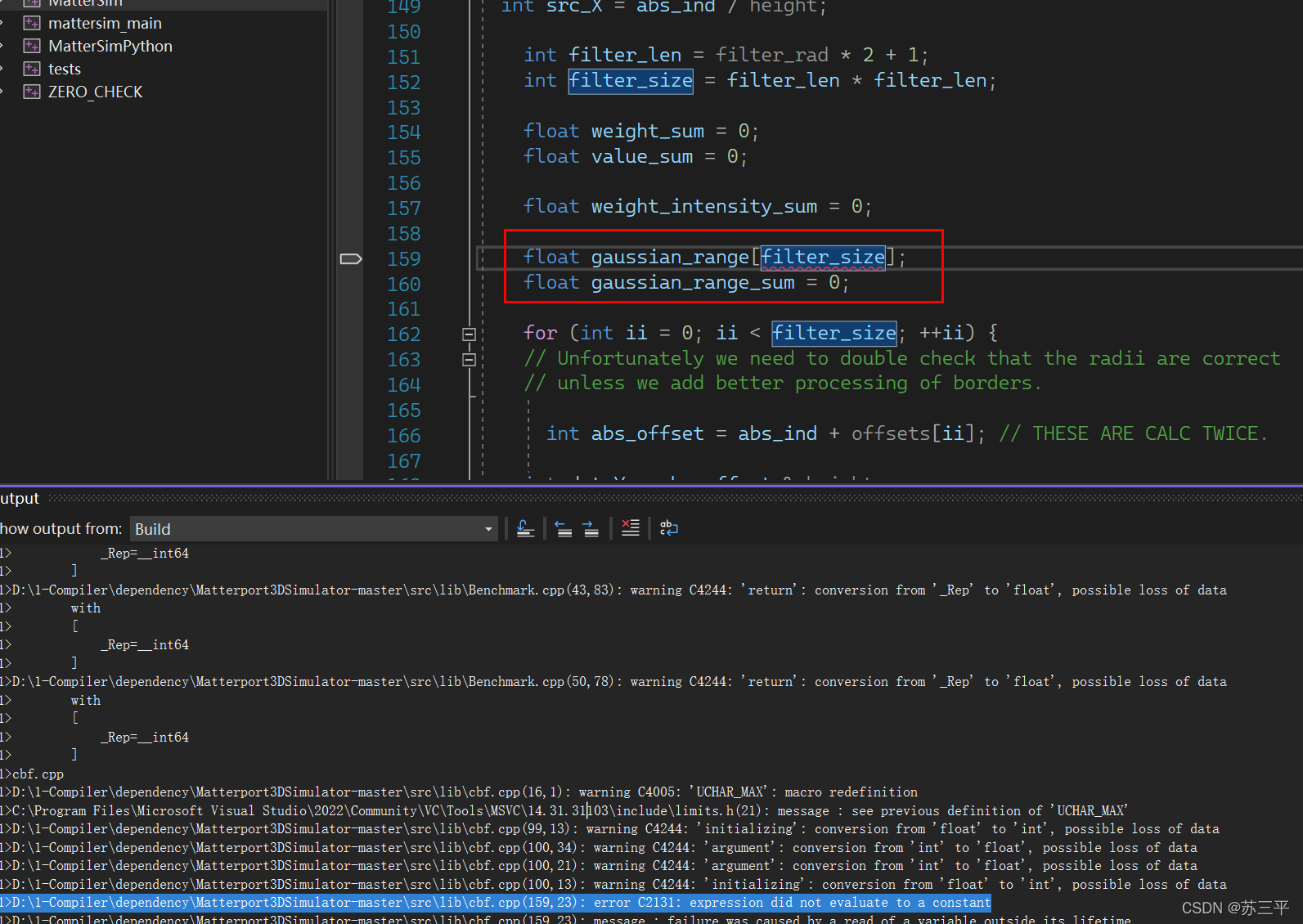The height and width of the screenshot is (924, 1303).
Task: Click comment 'unless we add better processing of borders'
Action: click(x=783, y=384)
